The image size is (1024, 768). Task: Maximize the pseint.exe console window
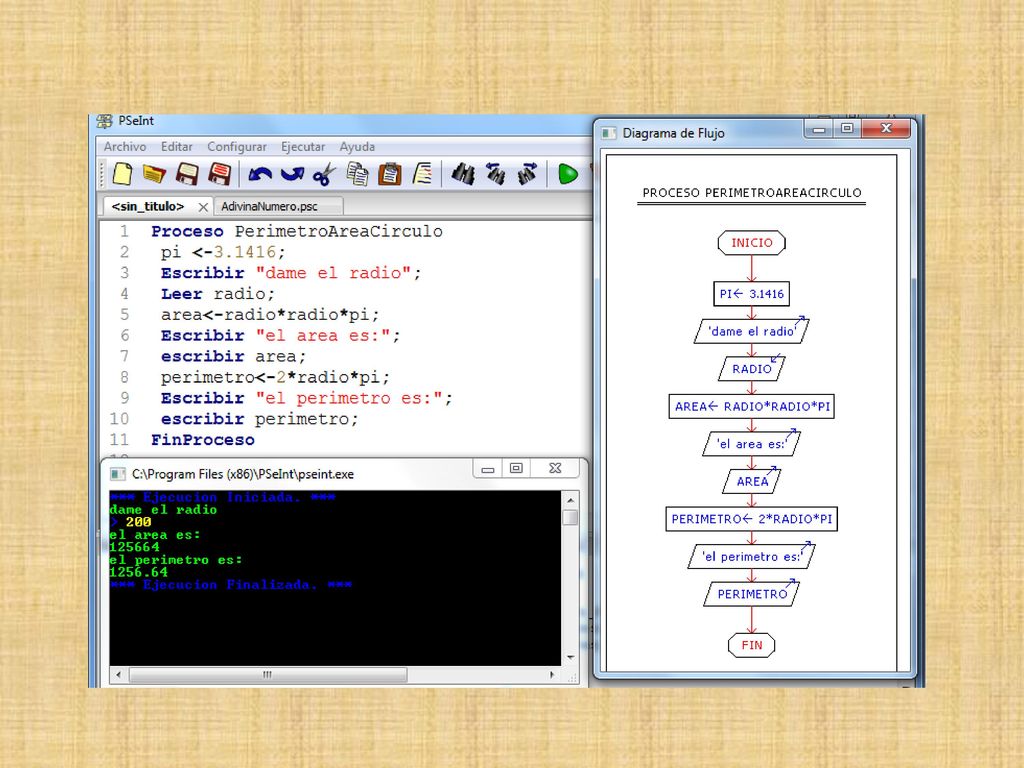(516, 469)
